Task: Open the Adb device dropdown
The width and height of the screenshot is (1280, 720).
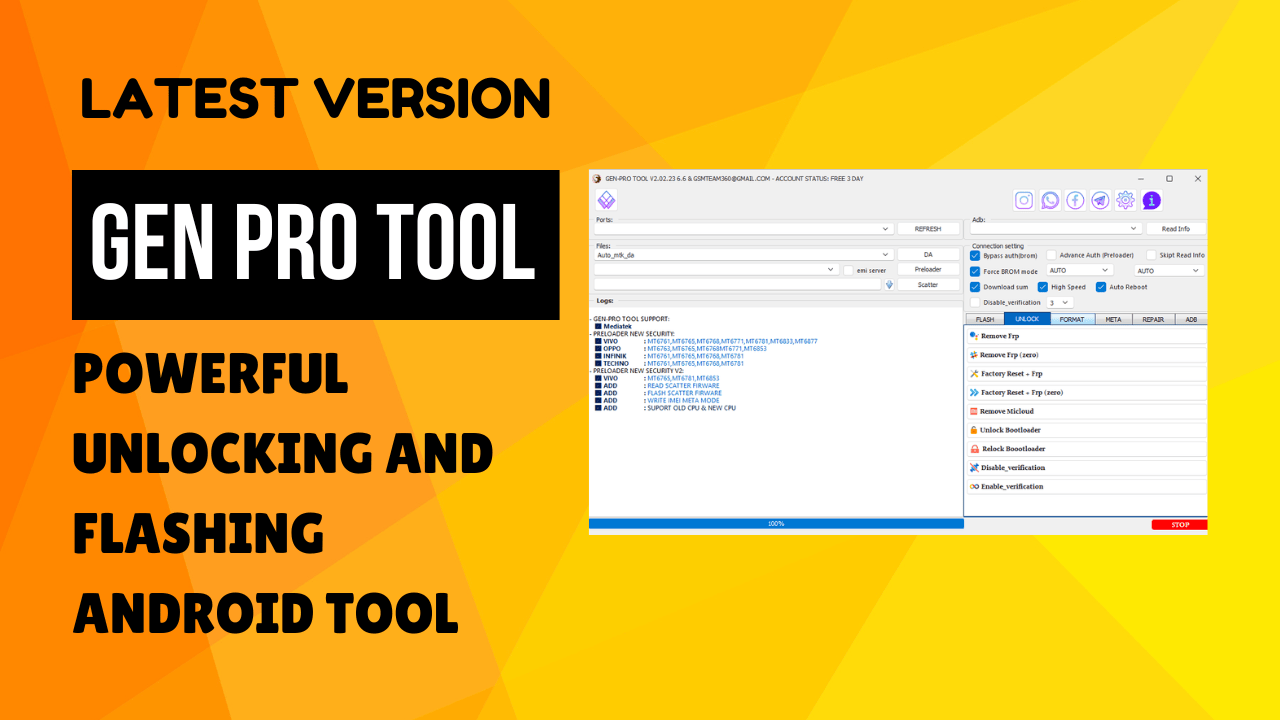Action: point(1056,228)
